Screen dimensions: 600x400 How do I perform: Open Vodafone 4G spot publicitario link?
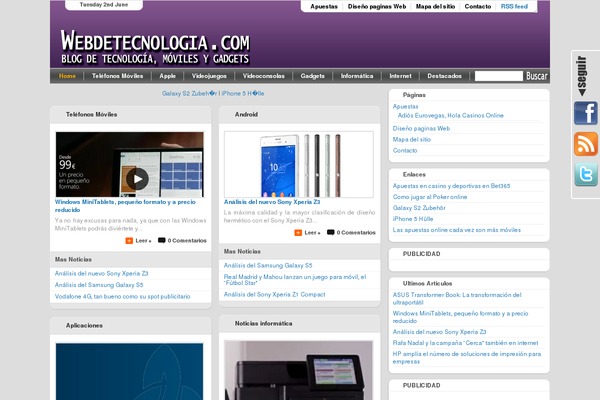click(x=122, y=297)
